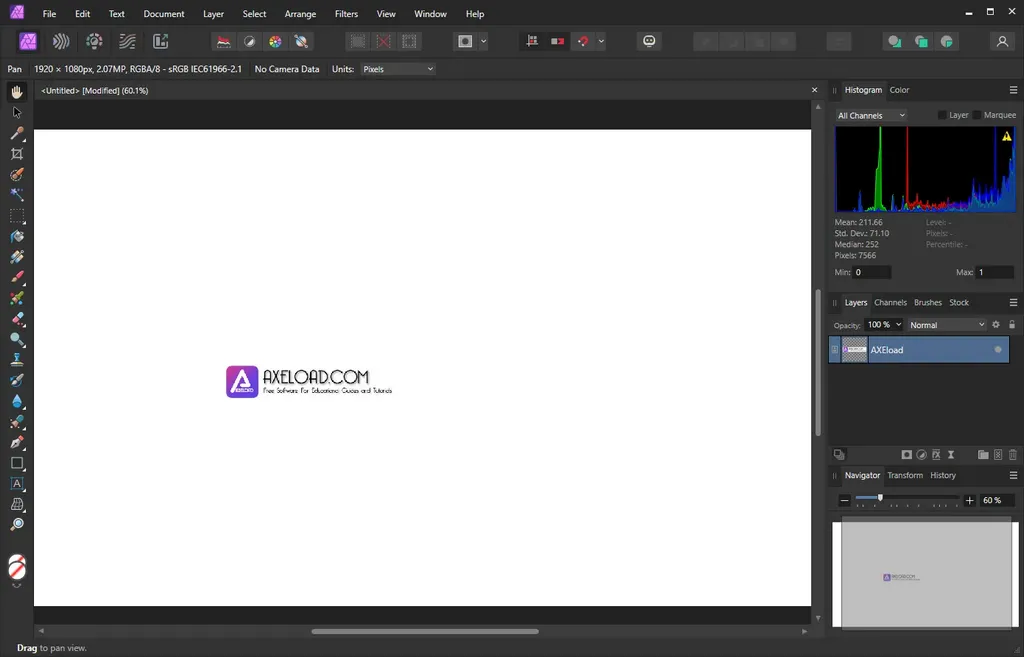This screenshot has height=657, width=1024.
Task: Click the Navigator zoom slider
Action: click(906, 498)
